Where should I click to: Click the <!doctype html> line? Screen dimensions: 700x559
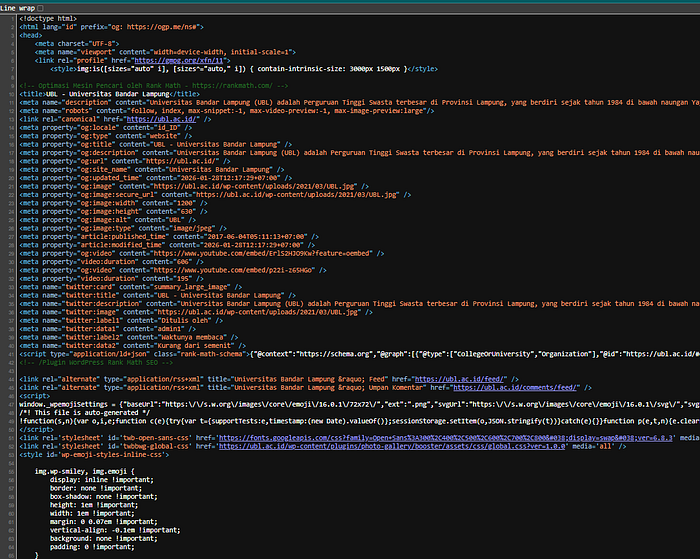click(48, 19)
